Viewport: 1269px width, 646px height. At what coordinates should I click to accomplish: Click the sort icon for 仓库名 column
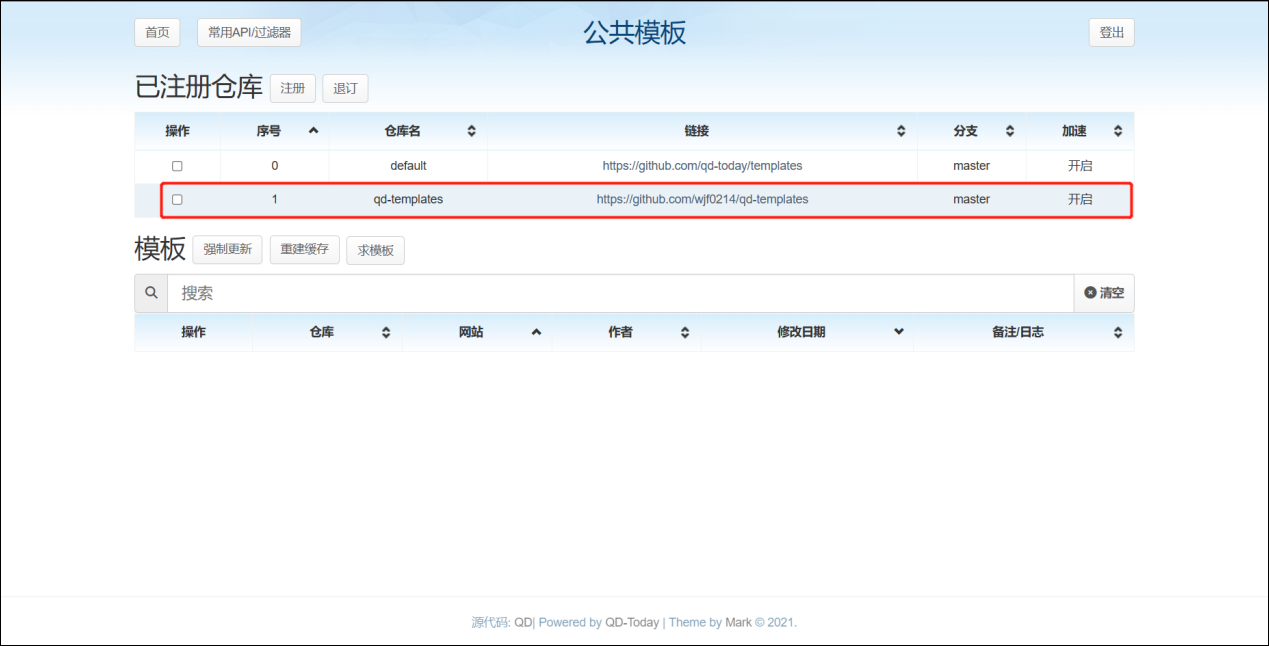472,131
